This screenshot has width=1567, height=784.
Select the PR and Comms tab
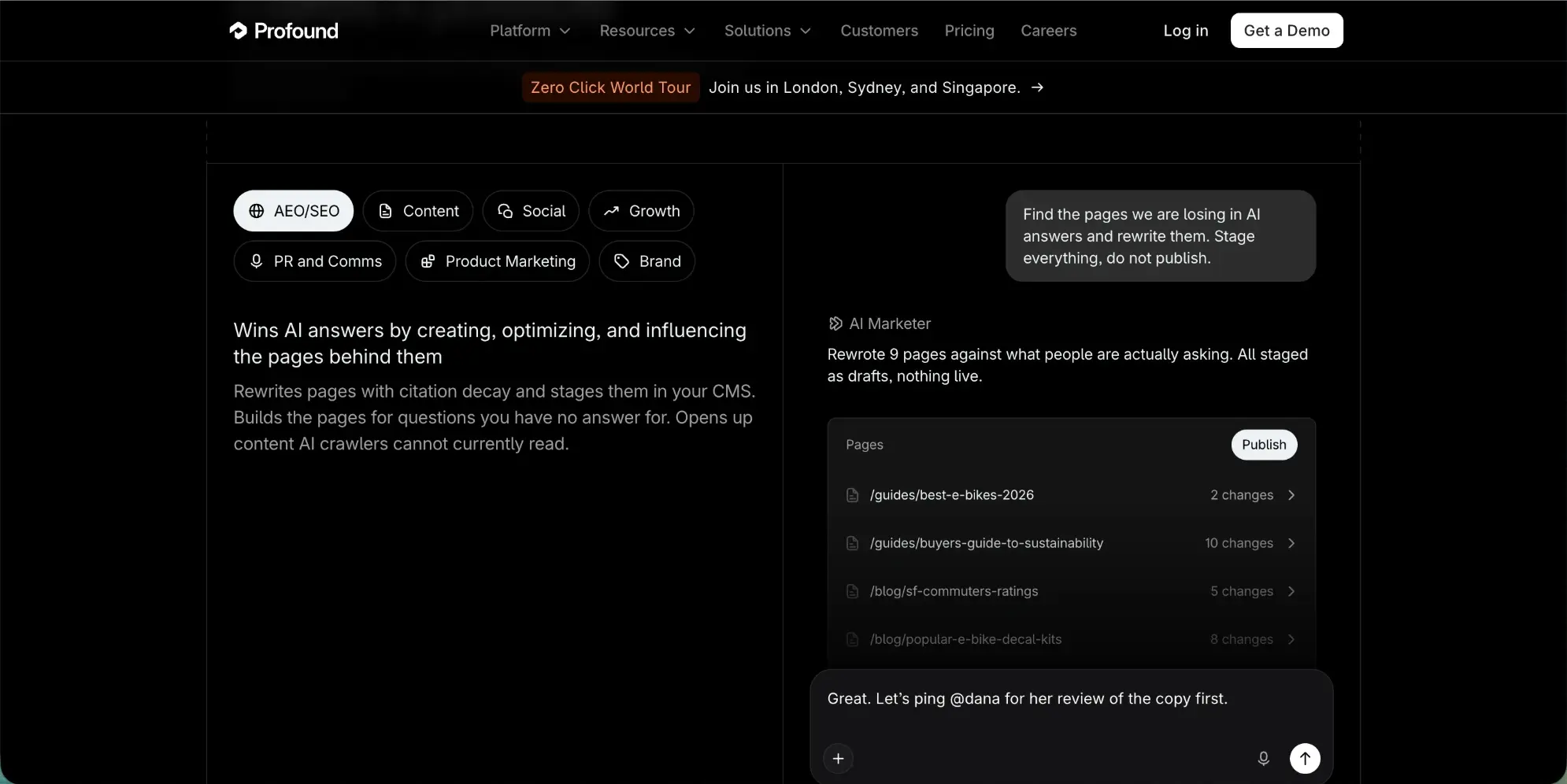[315, 261]
